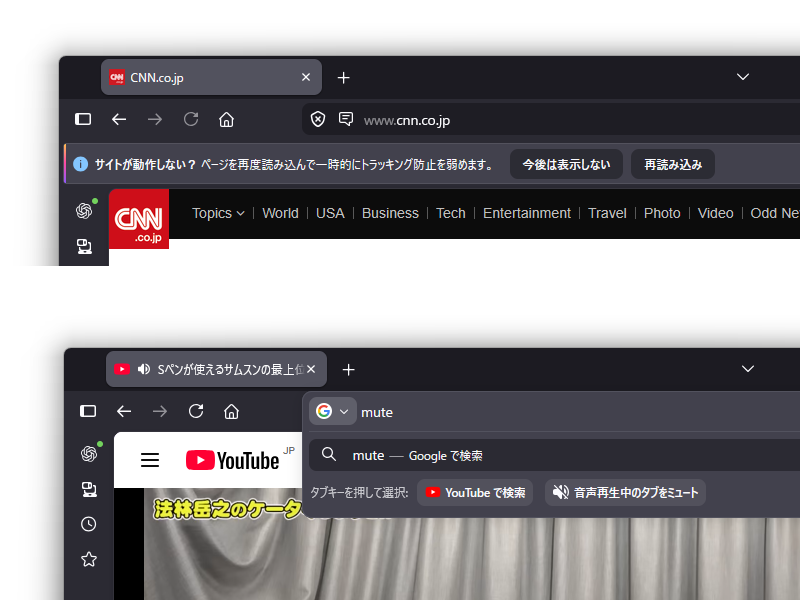This screenshot has height=600, width=800.
Task: Open the tracking protection shield on cnn.co.jp
Action: (318, 120)
